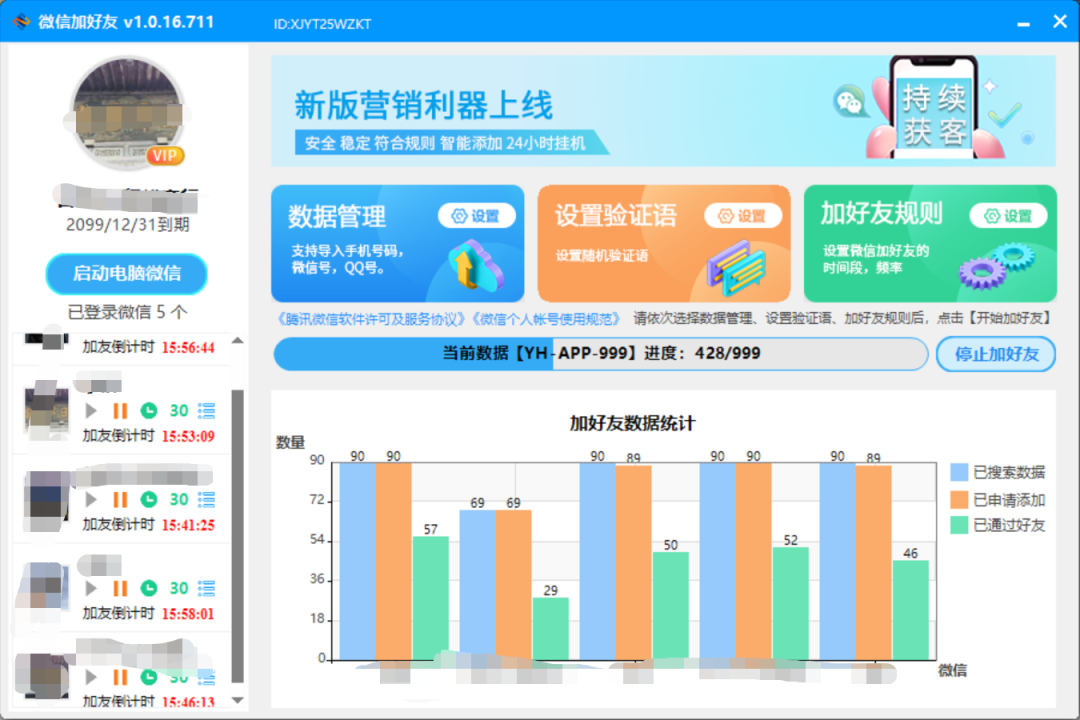Screen dimensions: 1080x720
Task: Click 停止加好友 button
Action: (x=996, y=354)
